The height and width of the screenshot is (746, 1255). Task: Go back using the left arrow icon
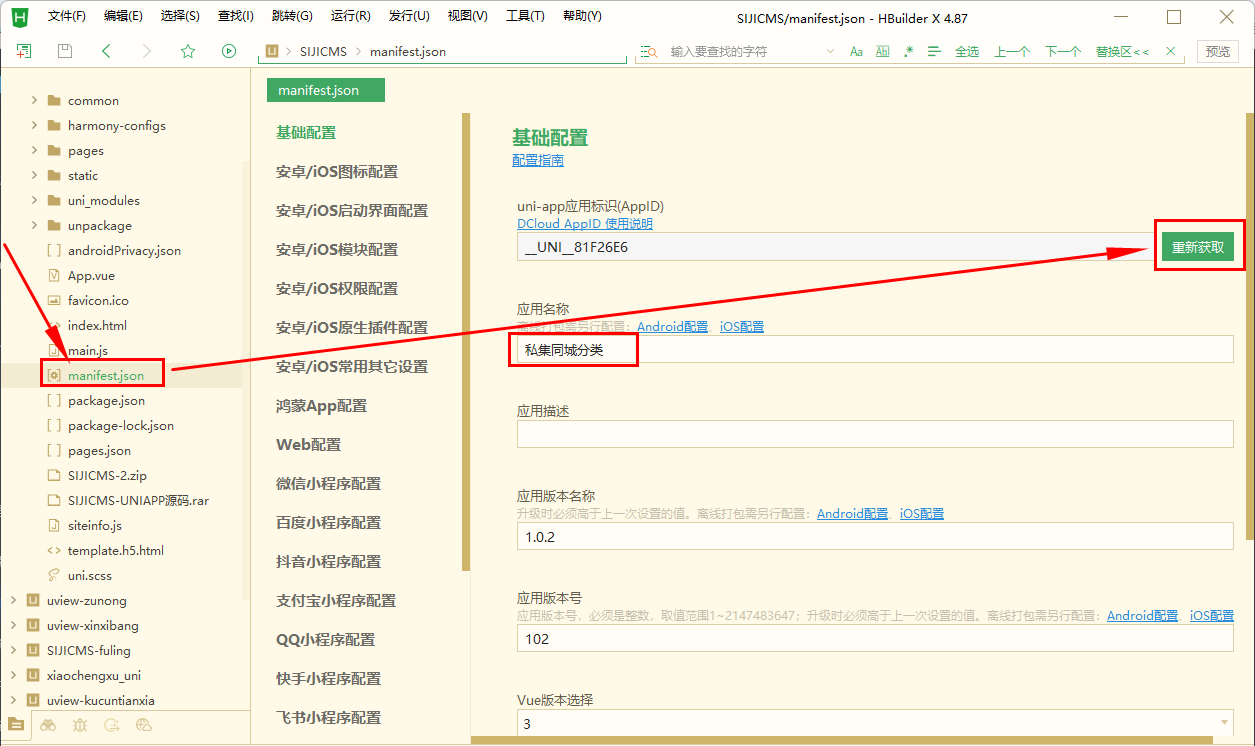click(x=106, y=51)
